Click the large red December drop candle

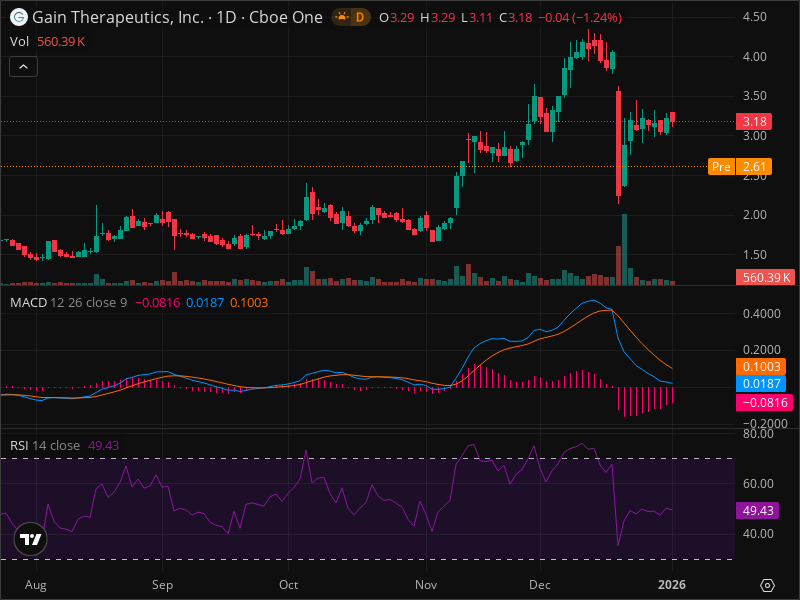pyautogui.click(x=619, y=144)
